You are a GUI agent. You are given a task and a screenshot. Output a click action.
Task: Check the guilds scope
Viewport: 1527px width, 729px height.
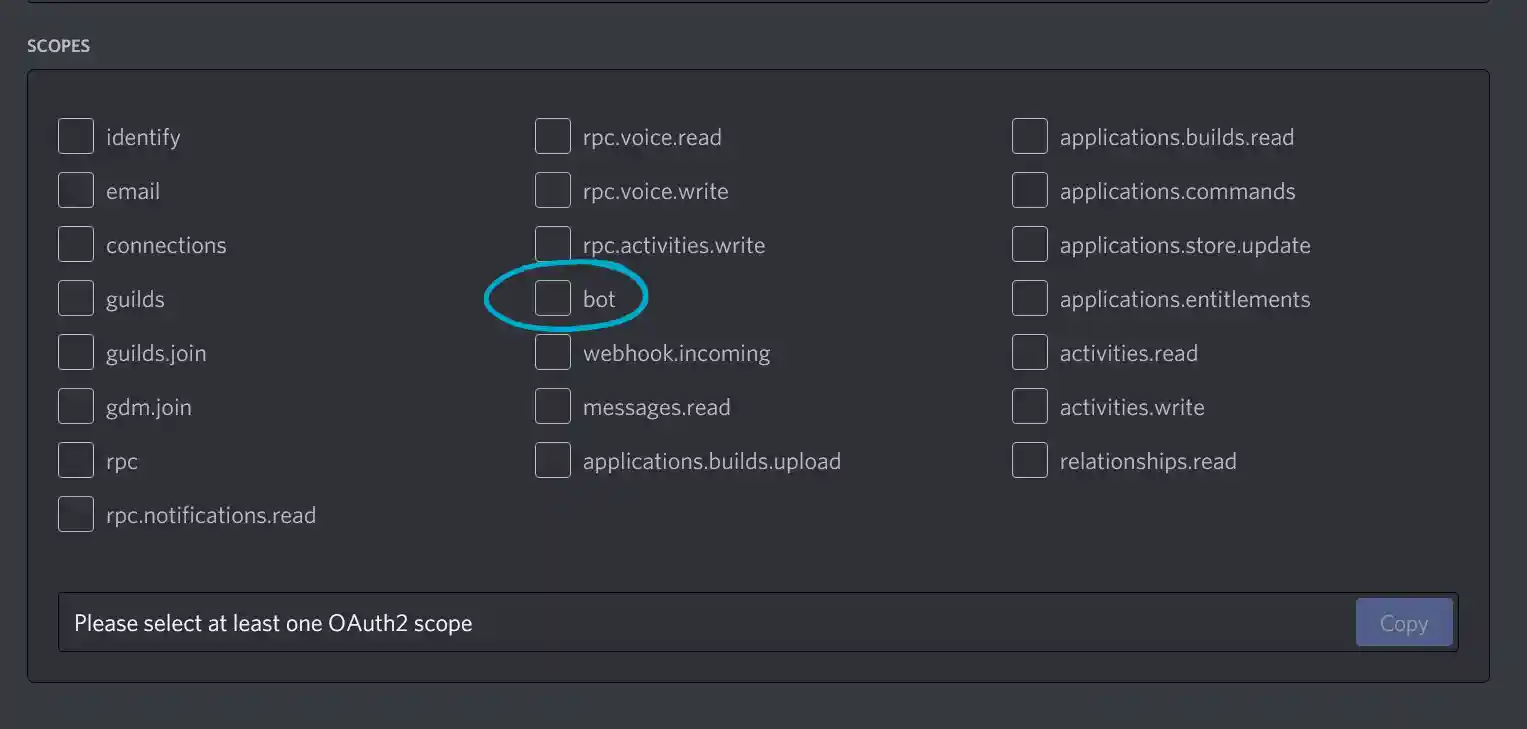[x=75, y=298]
